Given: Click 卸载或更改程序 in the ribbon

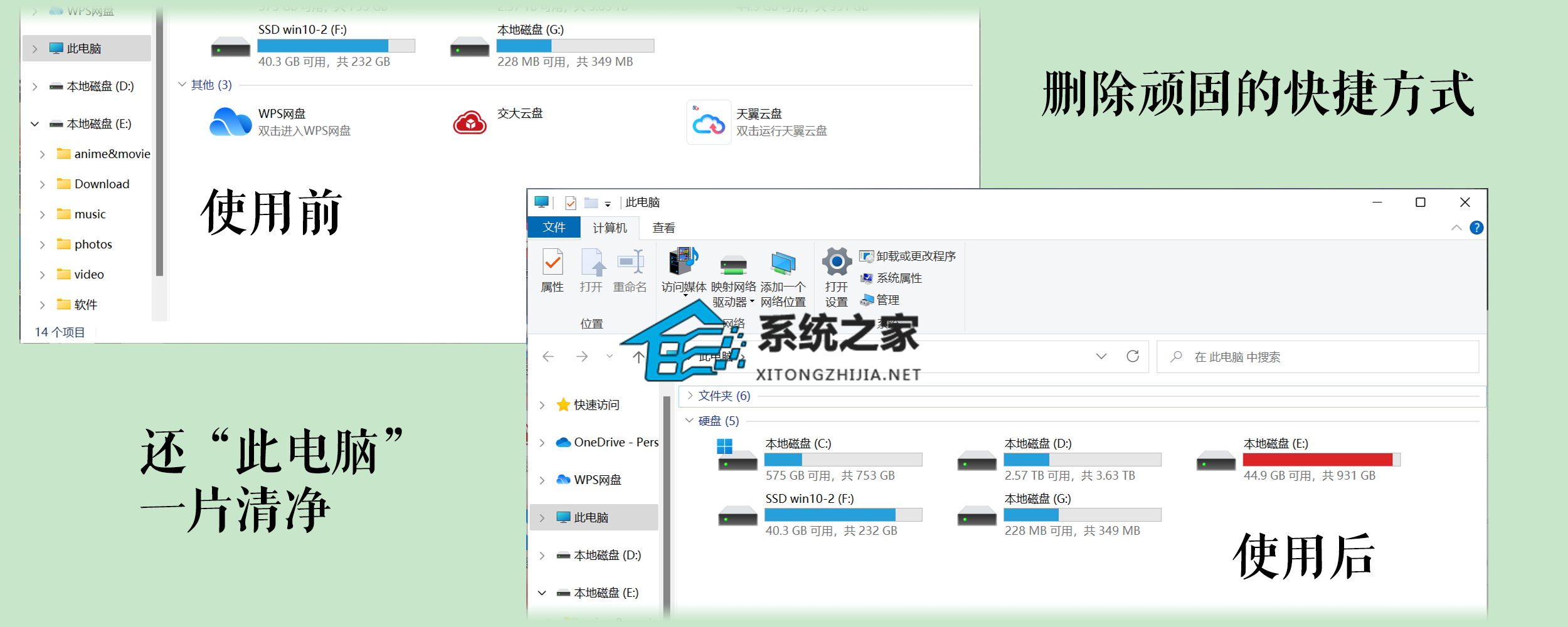Looking at the screenshot, I should [908, 256].
